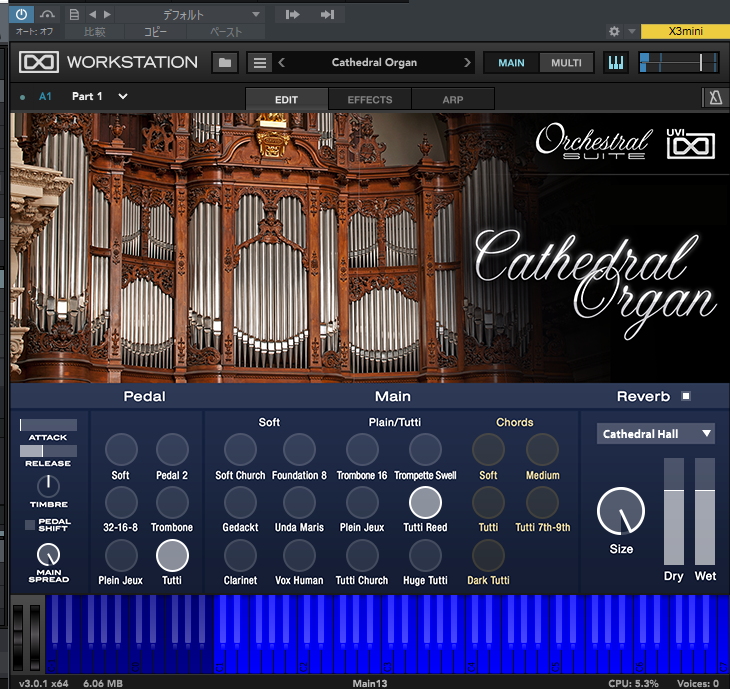Toggle the Reverb on/off square
The height and width of the screenshot is (689, 730).
point(686,396)
